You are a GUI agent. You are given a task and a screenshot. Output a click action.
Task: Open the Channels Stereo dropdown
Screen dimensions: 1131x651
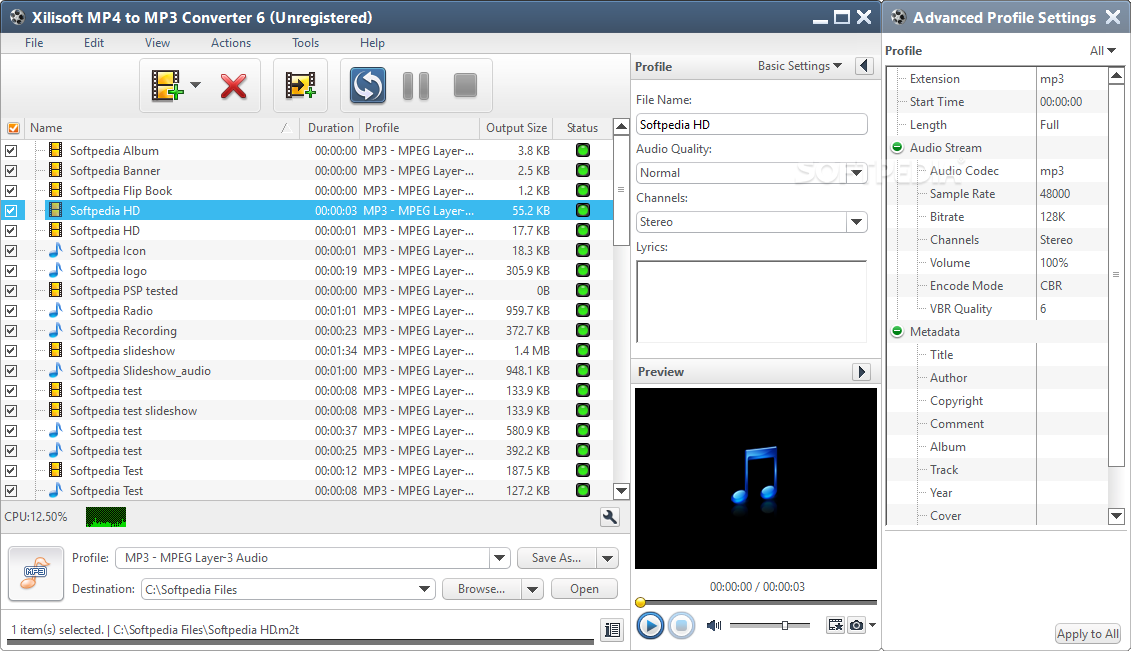(x=856, y=222)
